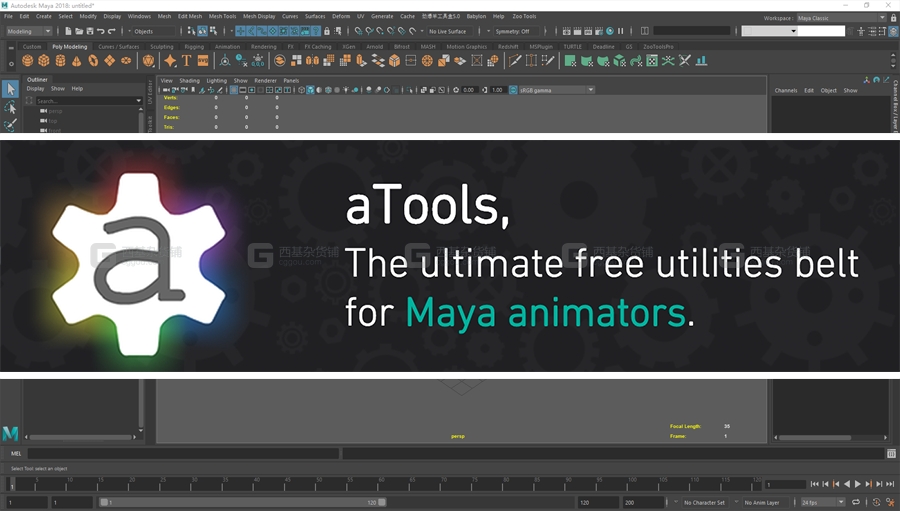Click the Multi-Cut knife shelf icon
Screen dimensions: 900x511
tap(515, 60)
